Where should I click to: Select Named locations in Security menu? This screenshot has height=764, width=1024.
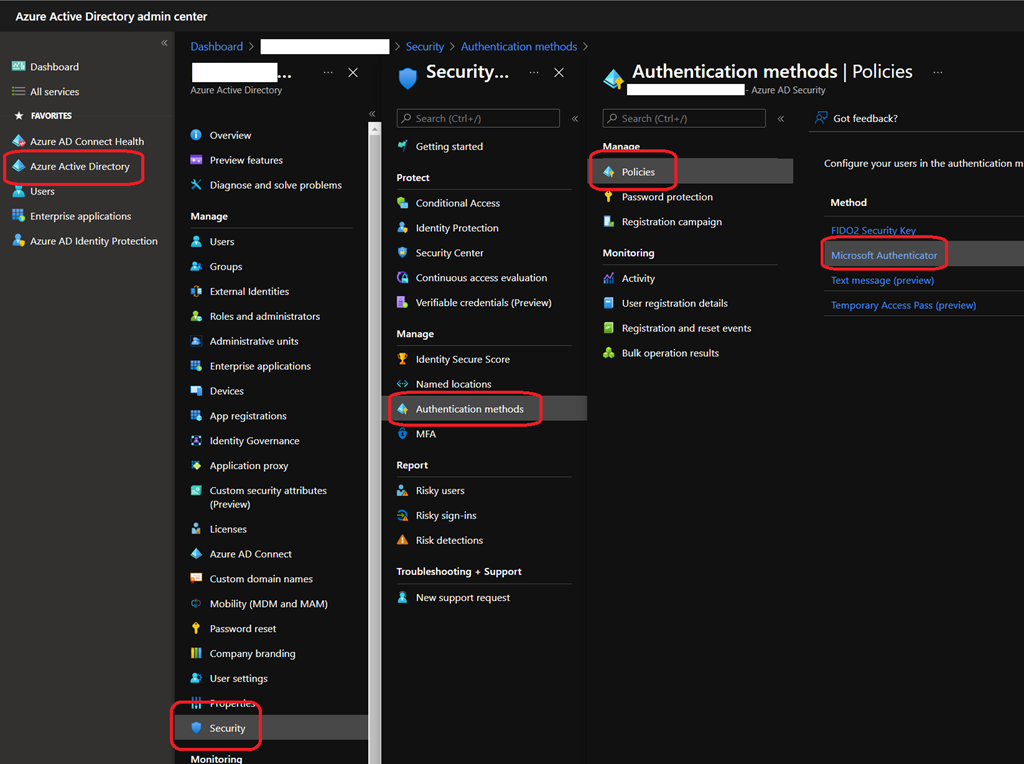point(453,384)
